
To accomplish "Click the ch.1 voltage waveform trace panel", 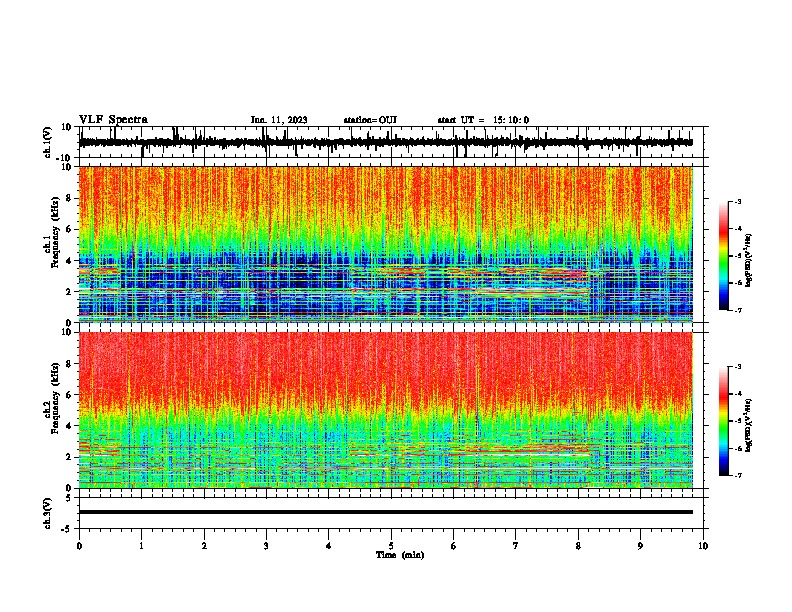I will click(x=393, y=142).
